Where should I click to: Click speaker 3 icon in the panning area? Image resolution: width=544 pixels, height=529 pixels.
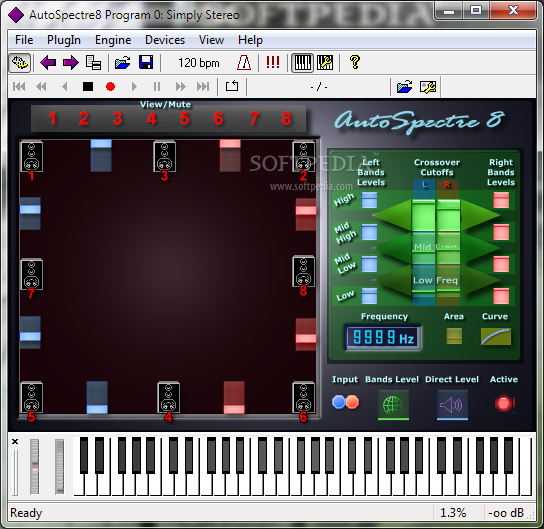tap(164, 156)
